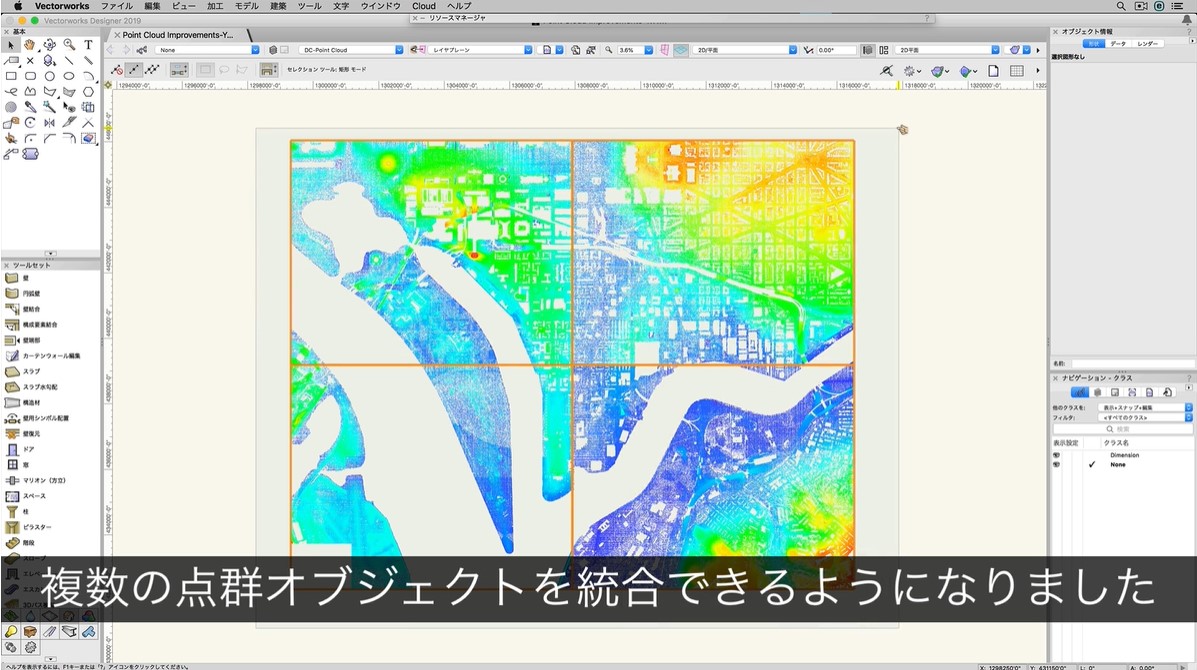The width and height of the screenshot is (1197, 670).
Task: Toggle the disable interactive scaling mode button
Action: [x=117, y=70]
